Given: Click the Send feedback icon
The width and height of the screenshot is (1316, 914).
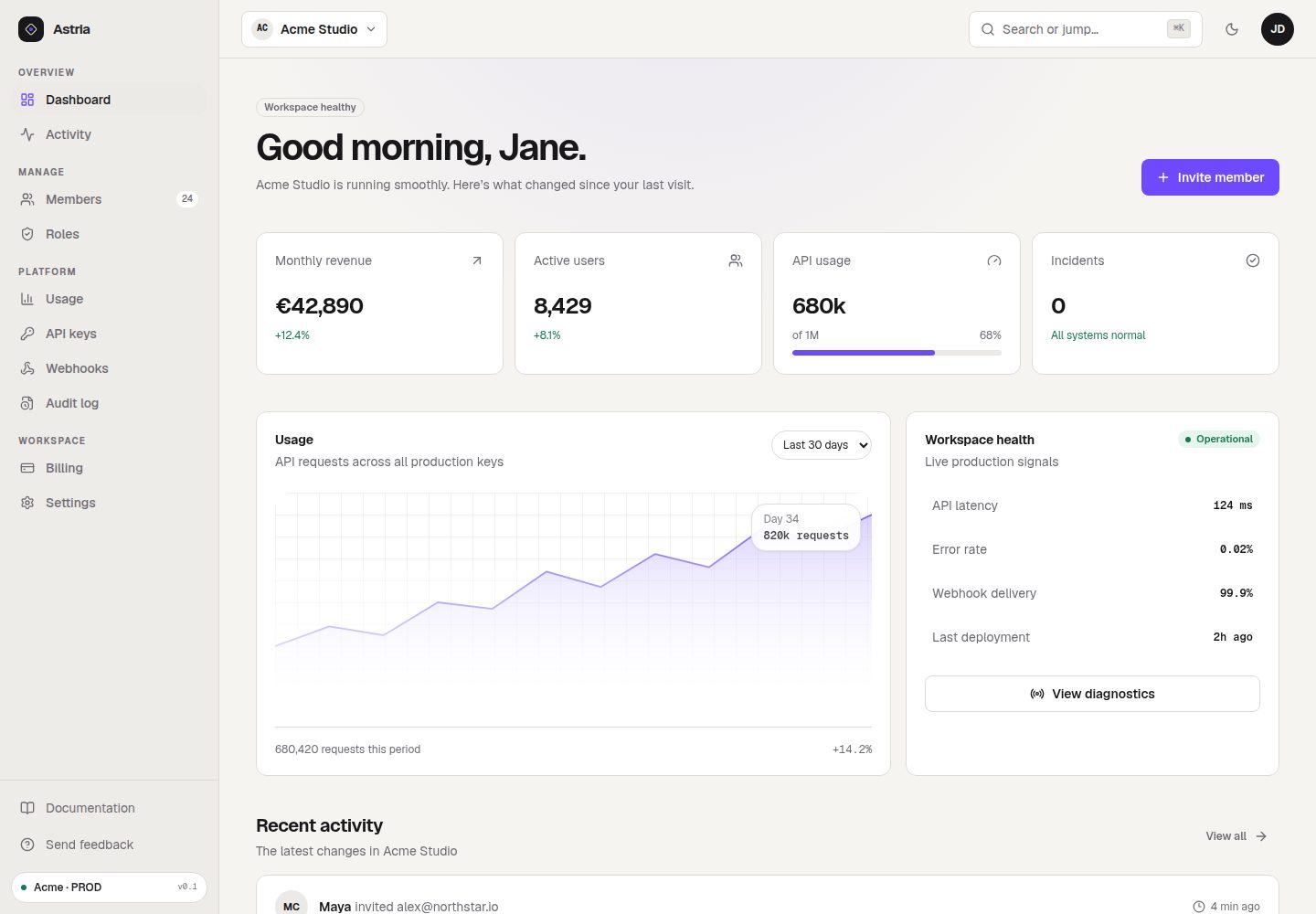Looking at the screenshot, I should point(27,845).
